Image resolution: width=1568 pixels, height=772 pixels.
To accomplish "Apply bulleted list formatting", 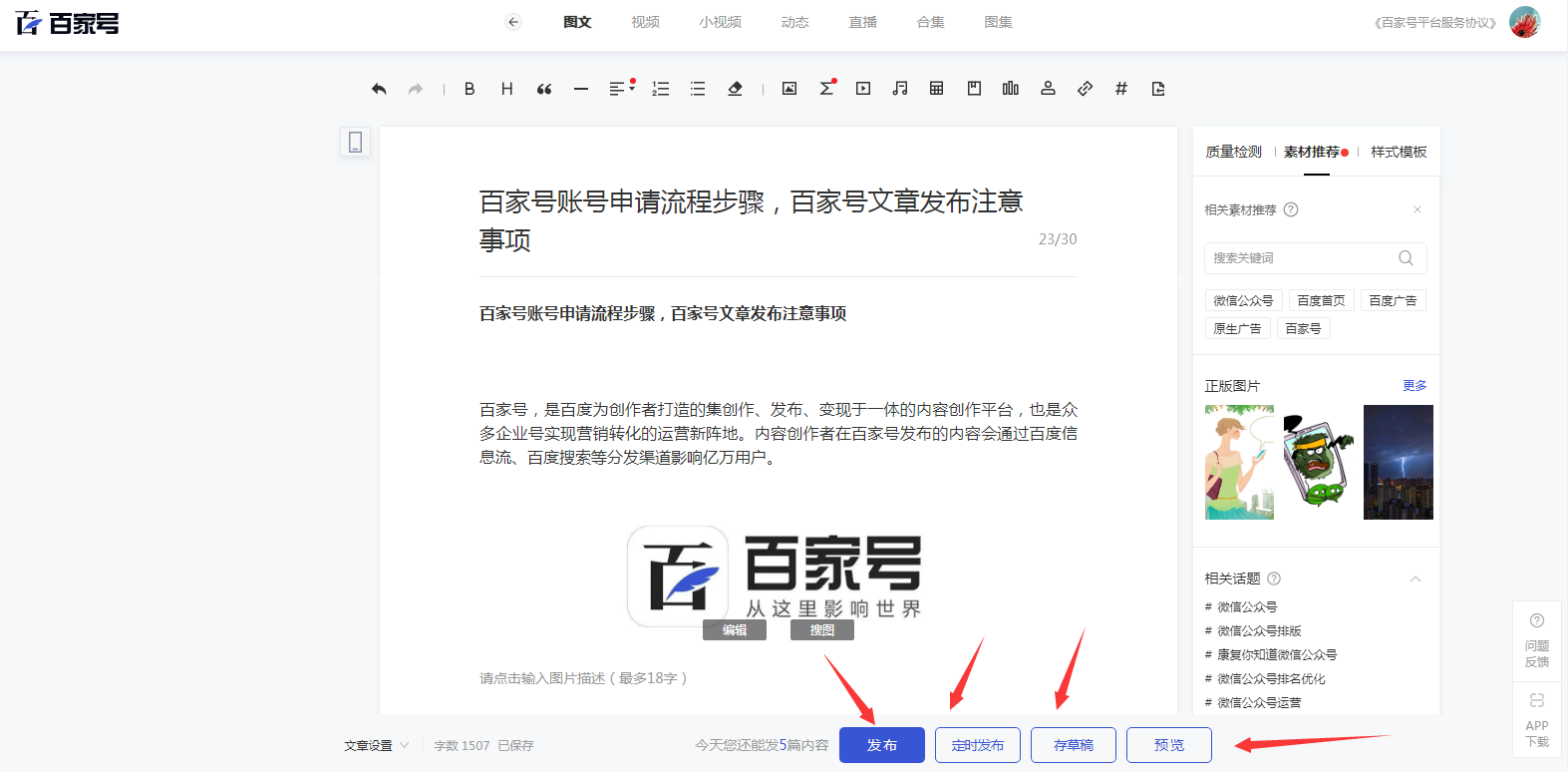I will pyautogui.click(x=698, y=89).
